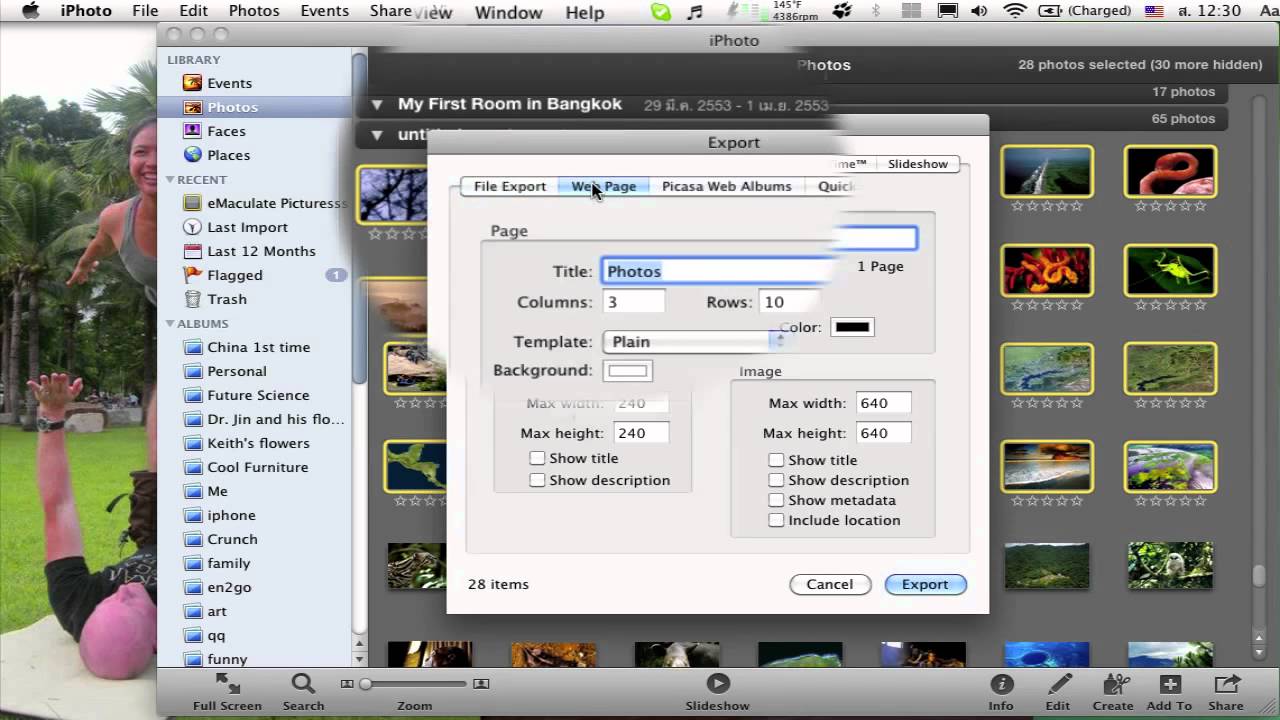Click the black text Color swatch
The image size is (1280, 720).
(852, 327)
